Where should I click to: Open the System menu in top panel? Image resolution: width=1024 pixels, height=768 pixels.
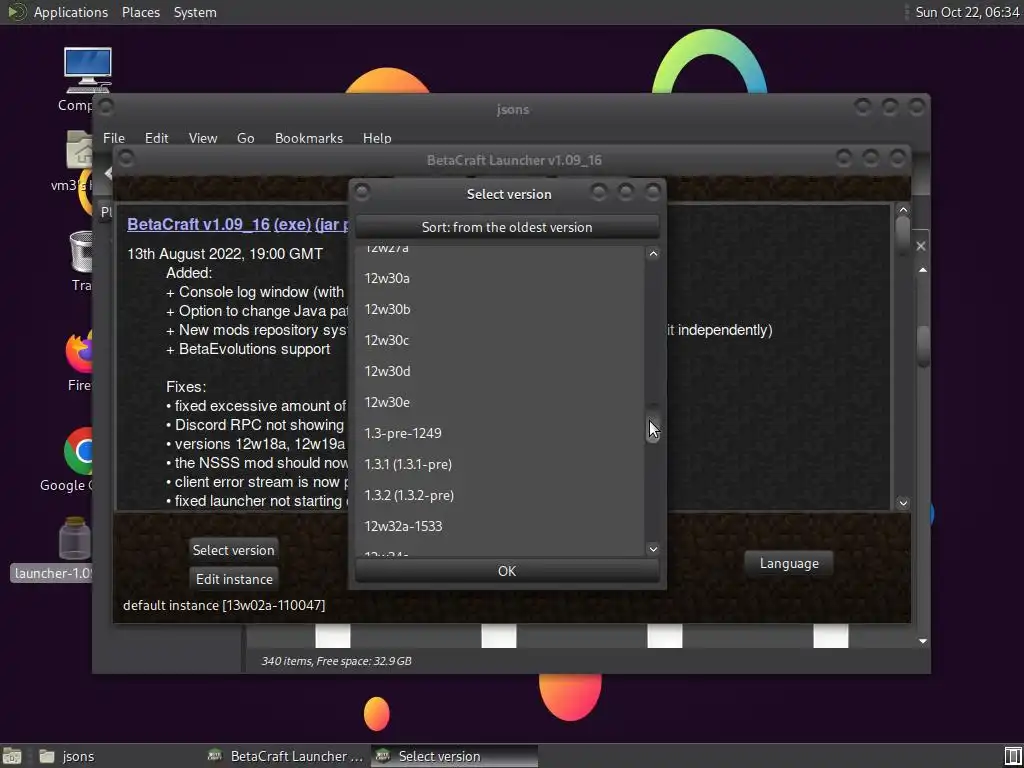pyautogui.click(x=195, y=12)
